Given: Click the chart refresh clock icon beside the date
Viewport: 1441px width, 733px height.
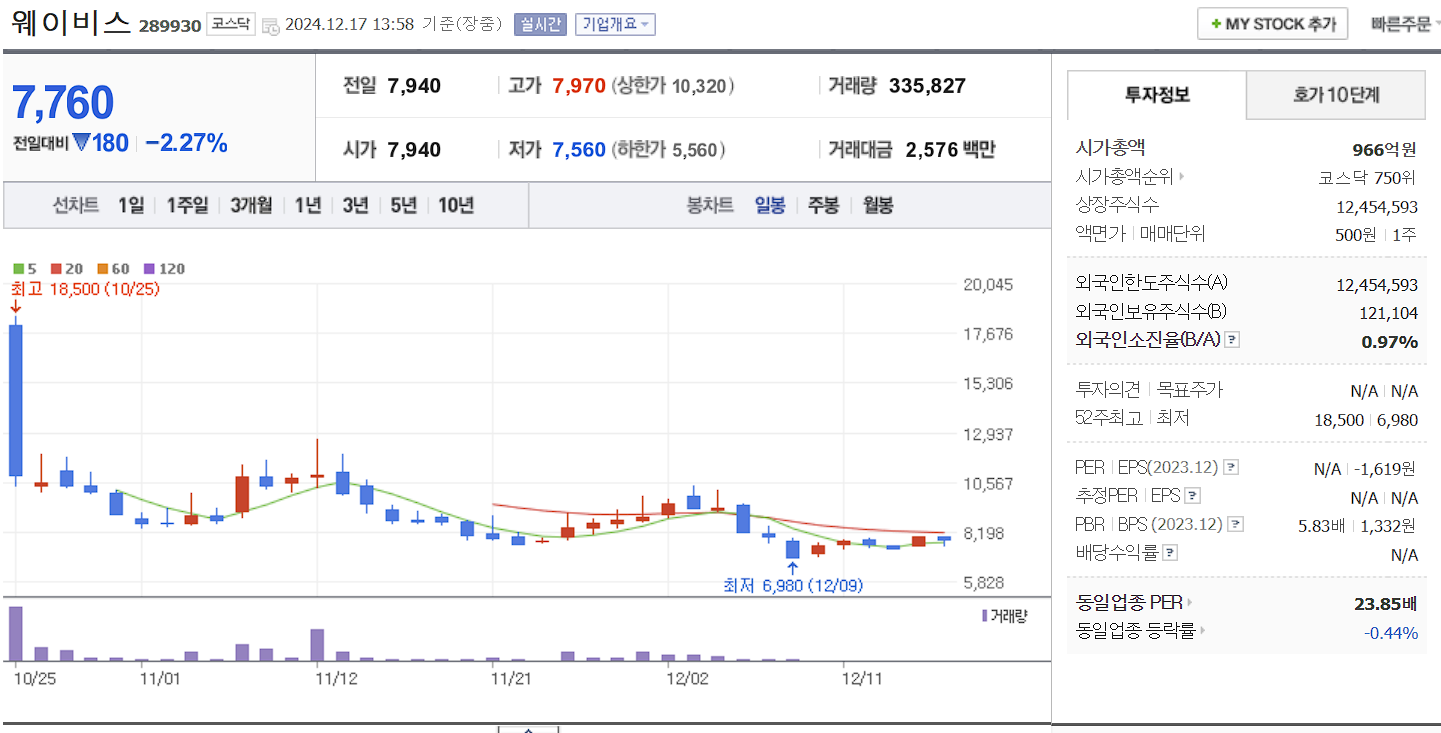Looking at the screenshot, I should 270,24.
